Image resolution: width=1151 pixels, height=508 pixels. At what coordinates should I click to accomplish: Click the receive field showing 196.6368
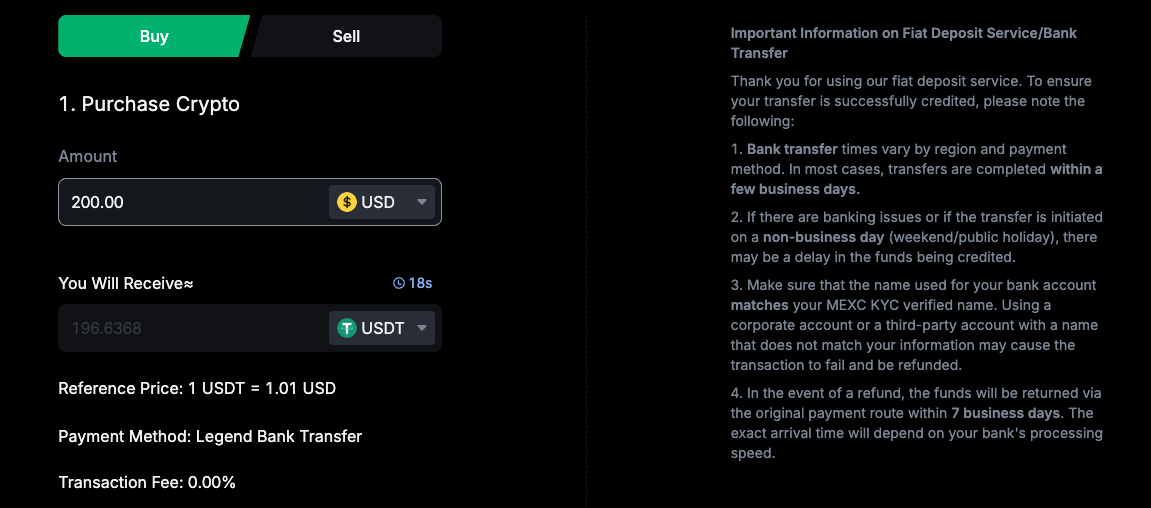click(x=190, y=328)
